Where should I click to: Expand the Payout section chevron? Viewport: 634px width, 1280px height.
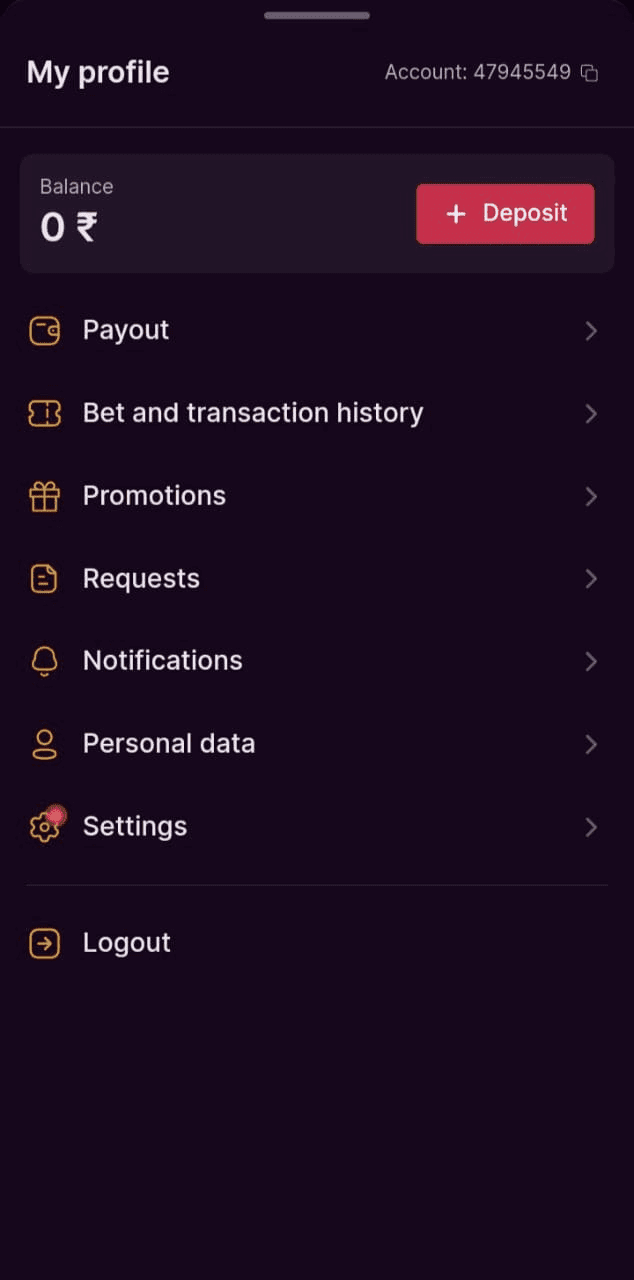[591, 330]
